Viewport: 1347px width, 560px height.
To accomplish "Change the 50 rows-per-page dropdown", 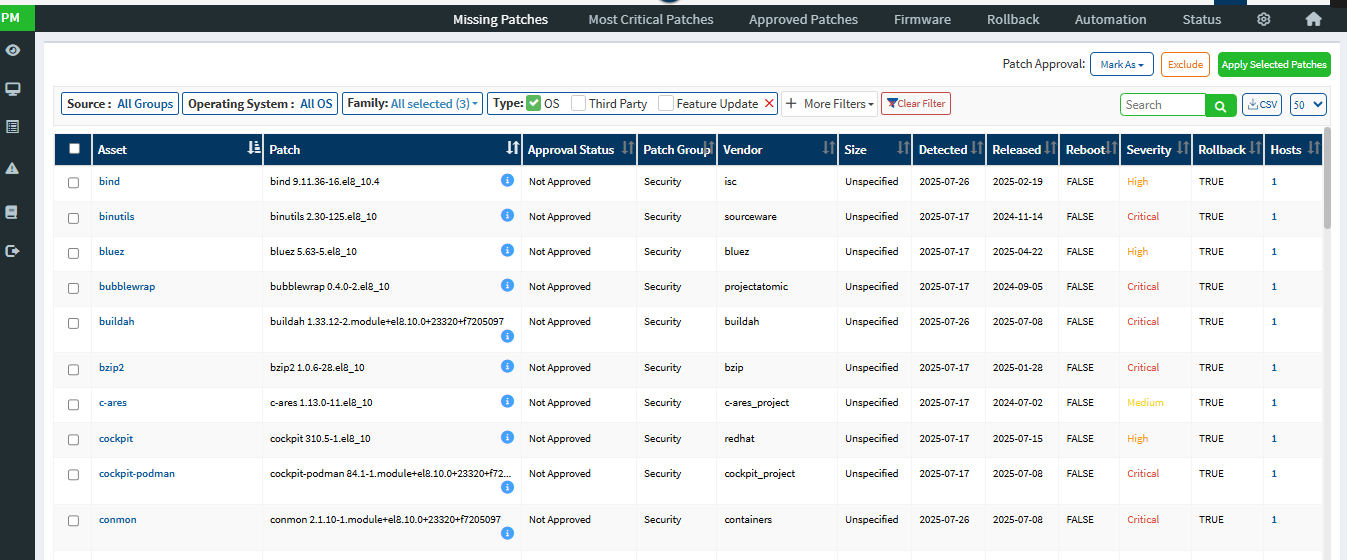I will point(1308,104).
